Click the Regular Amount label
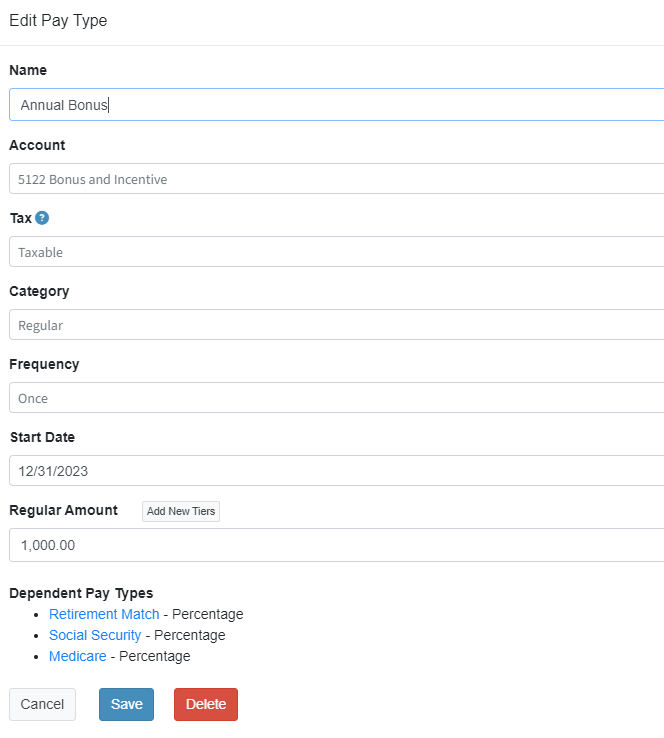Screen dimensions: 664x738 (x=64, y=510)
